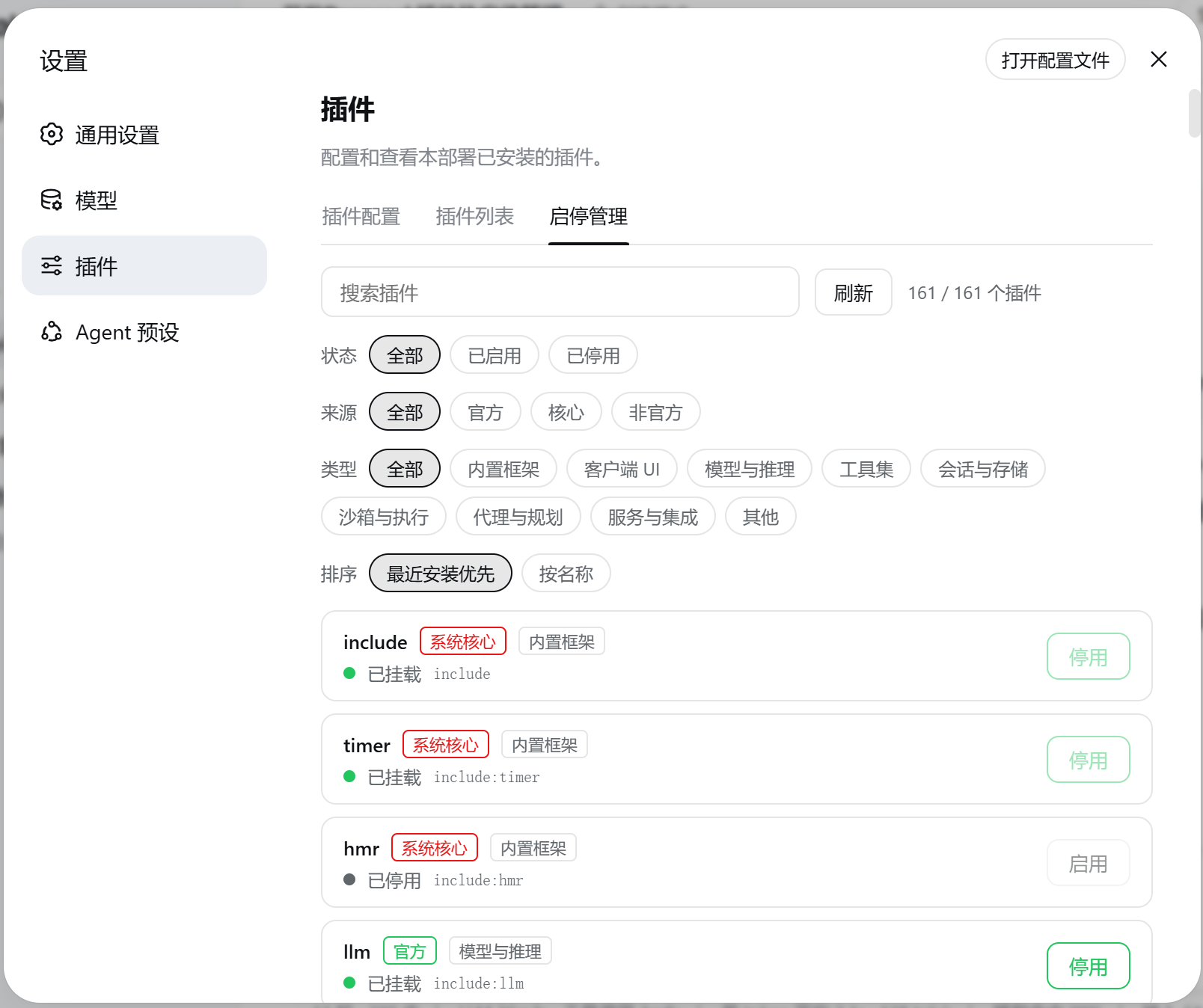Filter type by 会话与存储
Viewport: 1203px width, 1008px height.
point(983,469)
